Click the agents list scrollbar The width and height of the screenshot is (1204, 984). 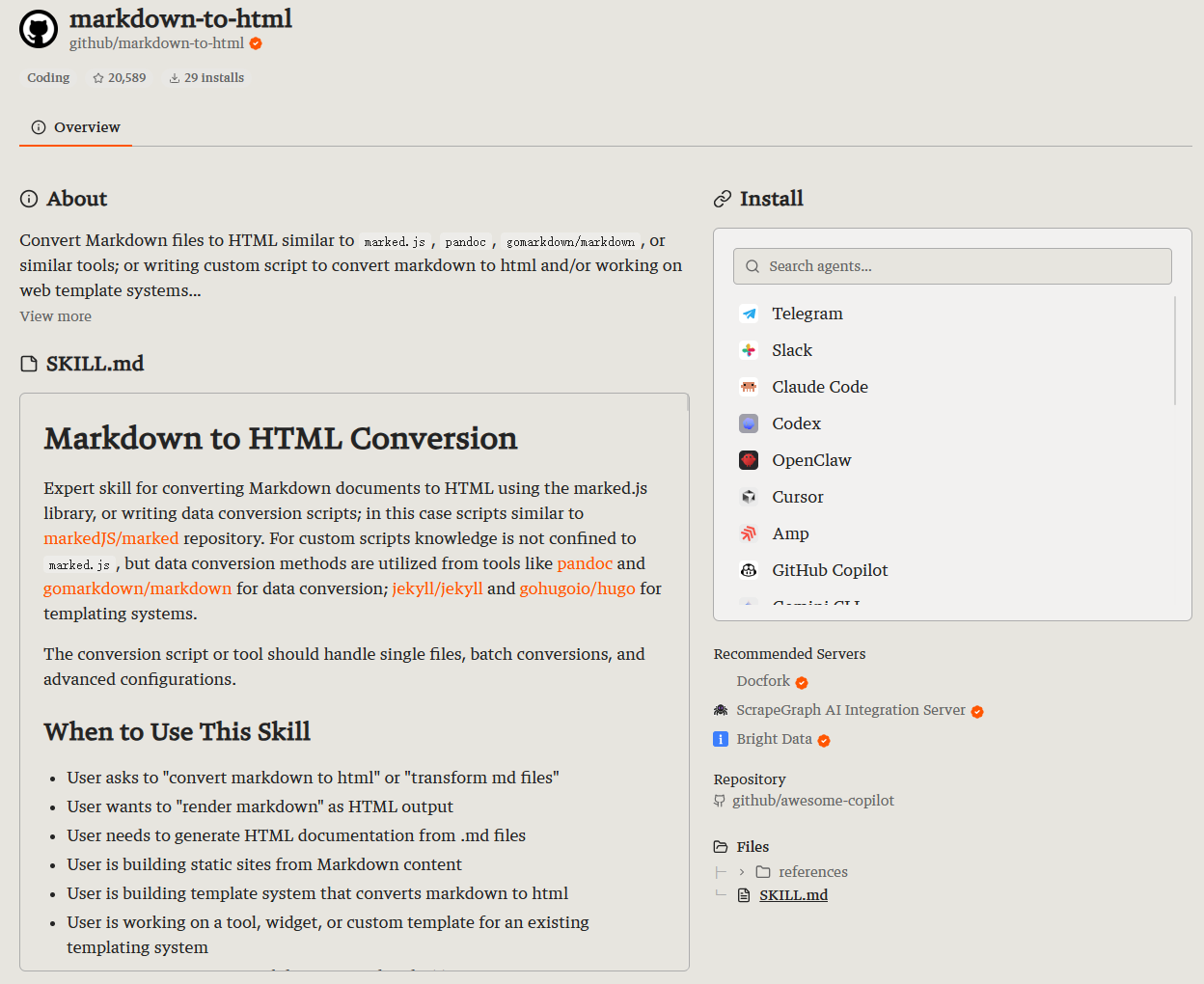[1174, 351]
